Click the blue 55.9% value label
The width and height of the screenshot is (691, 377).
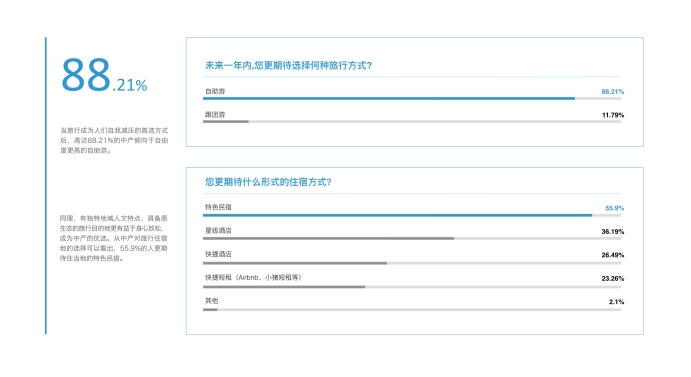[x=614, y=208]
